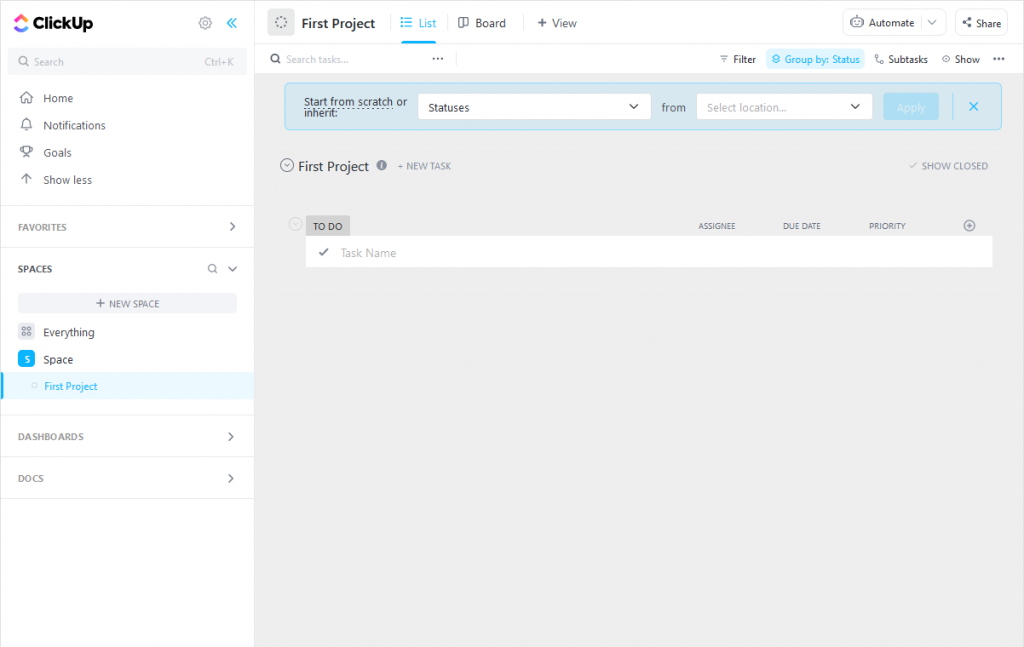Click the Priority column header
This screenshot has width=1024, height=647.
coord(887,226)
